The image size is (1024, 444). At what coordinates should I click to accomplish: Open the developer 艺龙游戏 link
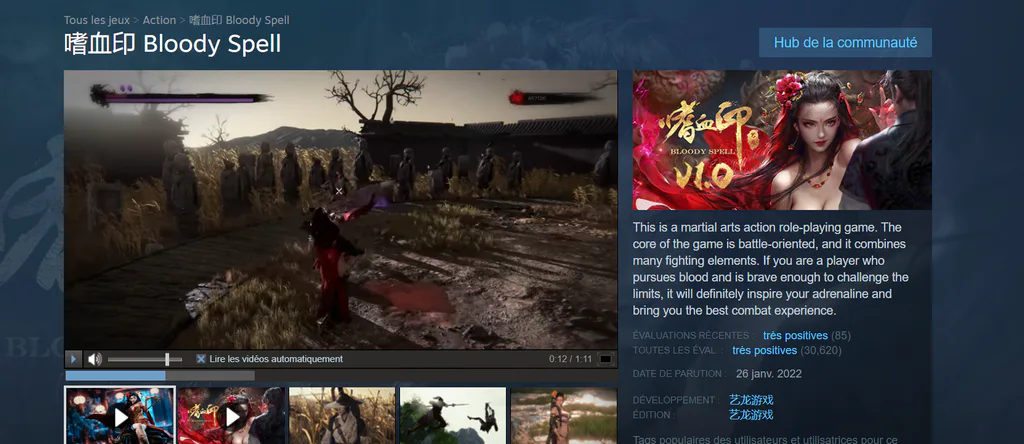(751, 400)
